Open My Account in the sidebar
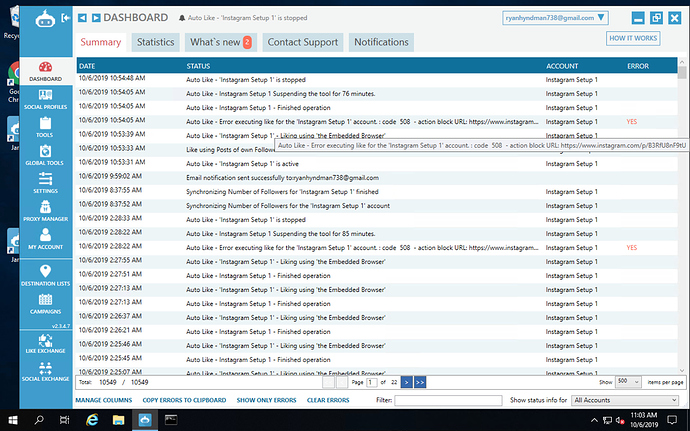The width and height of the screenshot is (690, 431). click(45, 239)
